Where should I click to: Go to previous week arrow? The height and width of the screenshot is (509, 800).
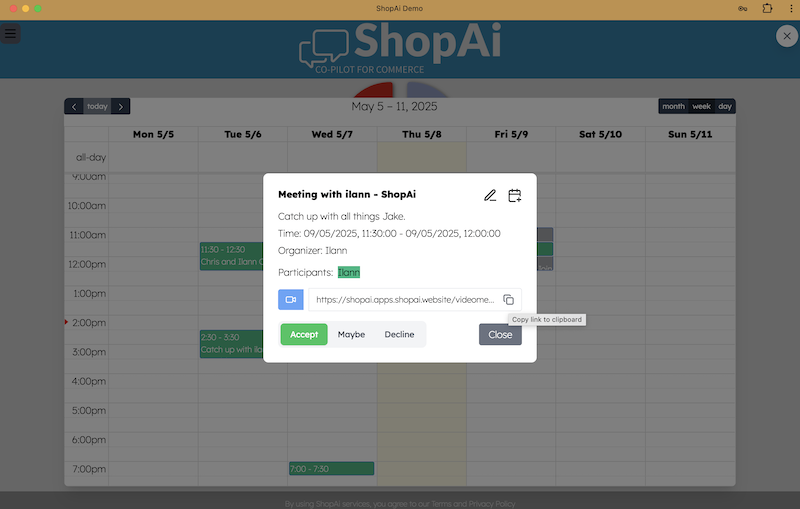pyautogui.click(x=74, y=107)
